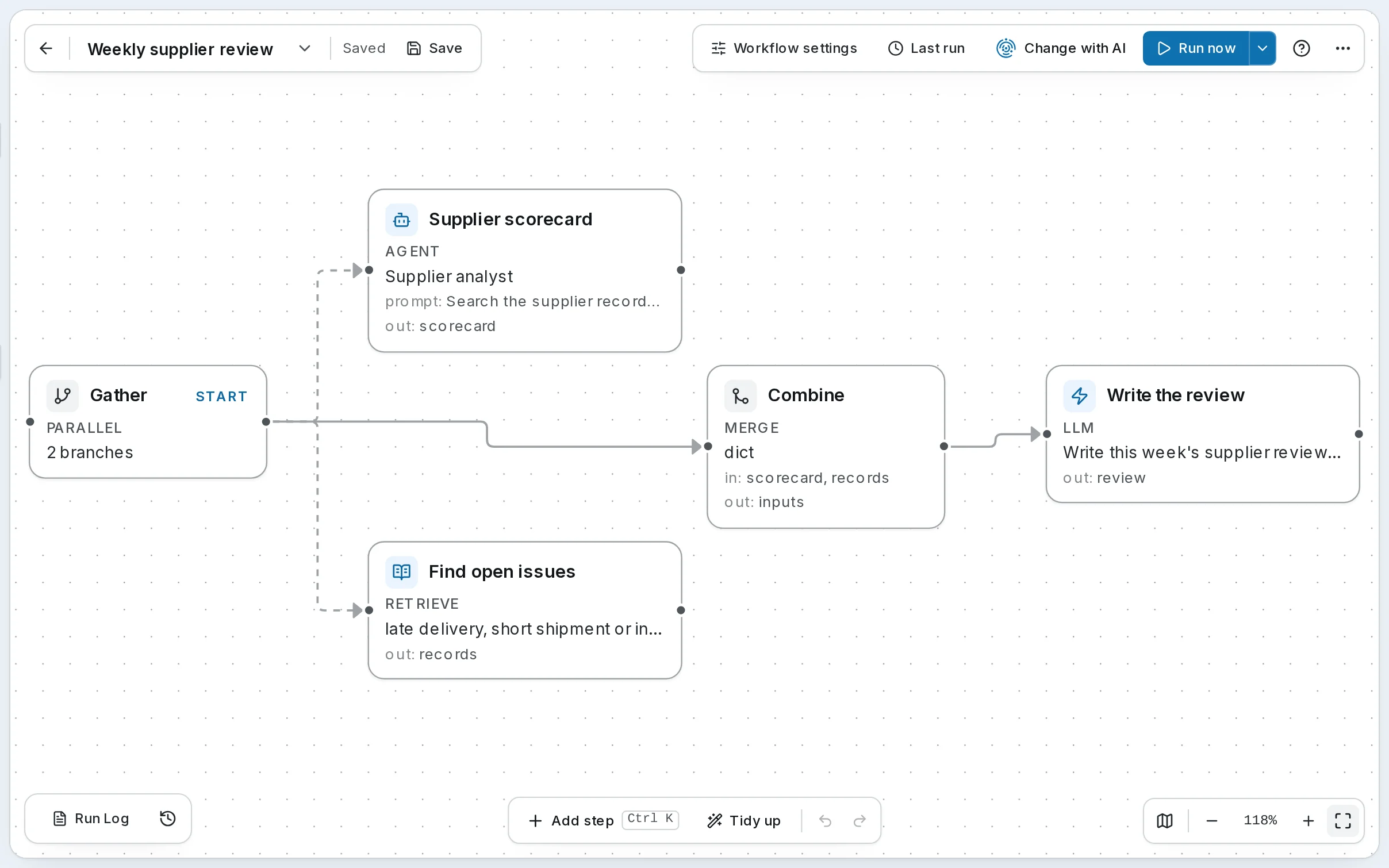Click the Supplier scorecard agent robot icon

(x=401, y=220)
